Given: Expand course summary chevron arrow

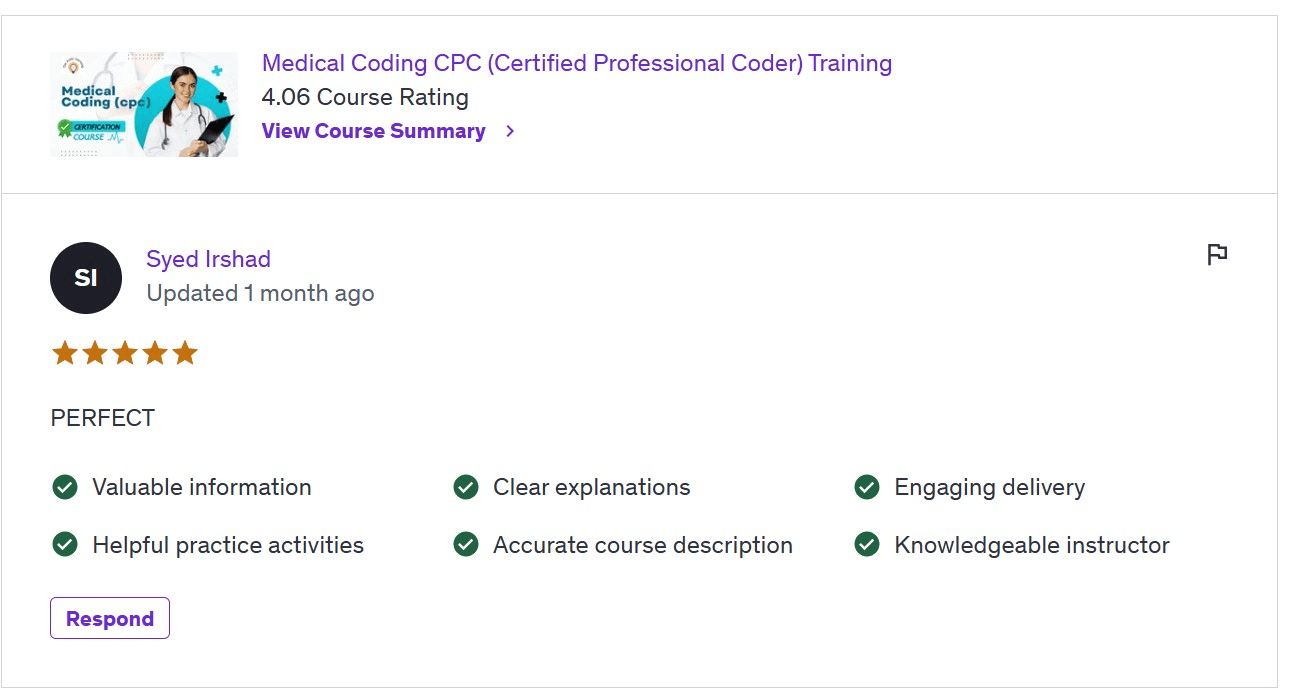Looking at the screenshot, I should click(510, 131).
